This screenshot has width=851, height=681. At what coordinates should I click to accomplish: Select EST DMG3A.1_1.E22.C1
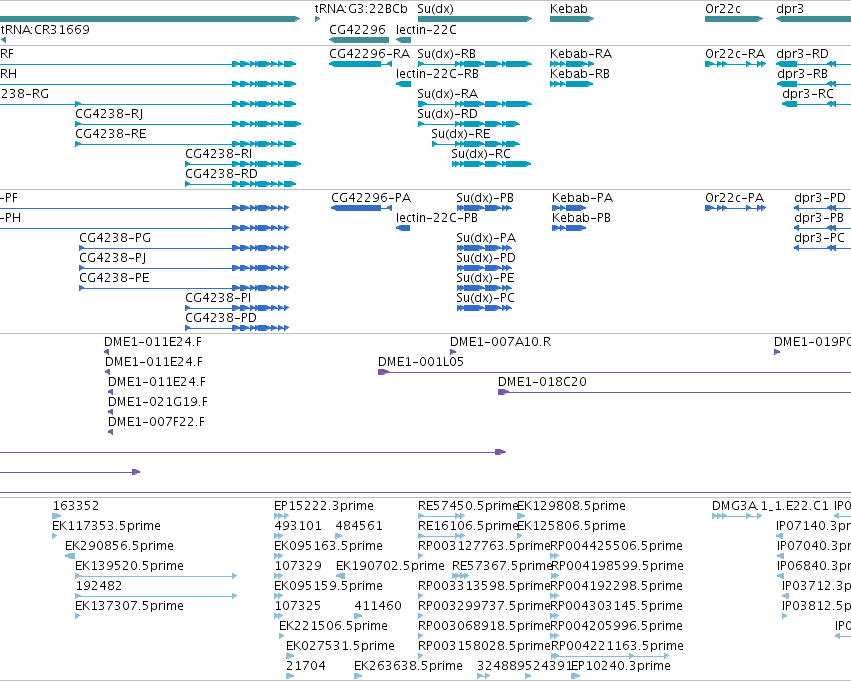770,506
